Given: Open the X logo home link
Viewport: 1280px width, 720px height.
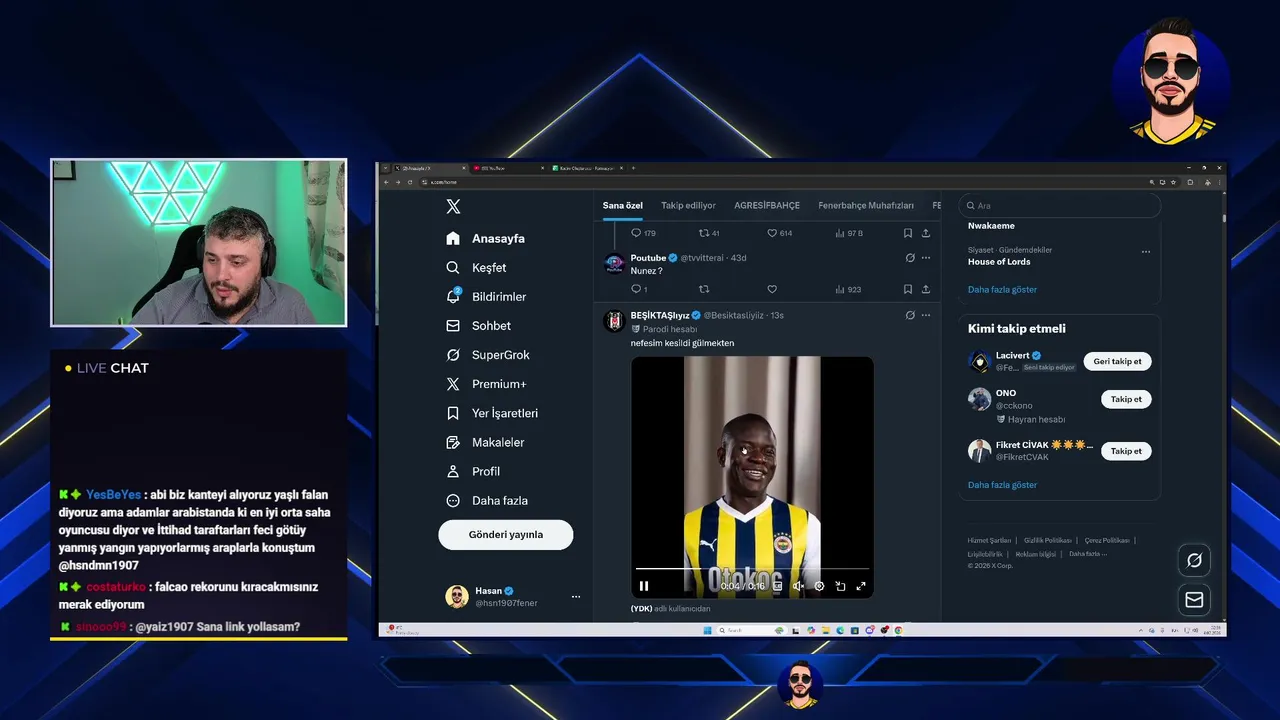Looking at the screenshot, I should coord(453,206).
